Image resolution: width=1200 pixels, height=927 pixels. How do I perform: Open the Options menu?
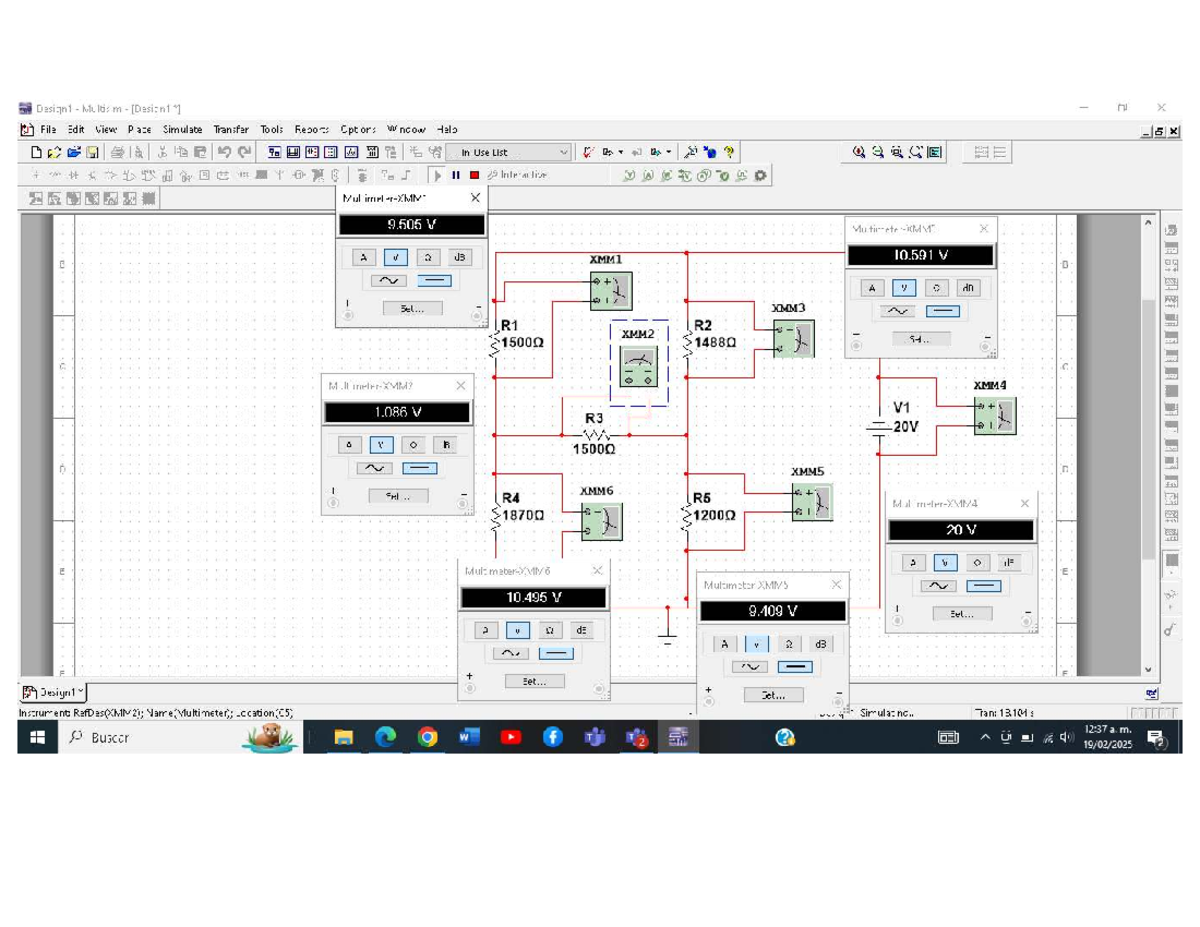tap(358, 129)
